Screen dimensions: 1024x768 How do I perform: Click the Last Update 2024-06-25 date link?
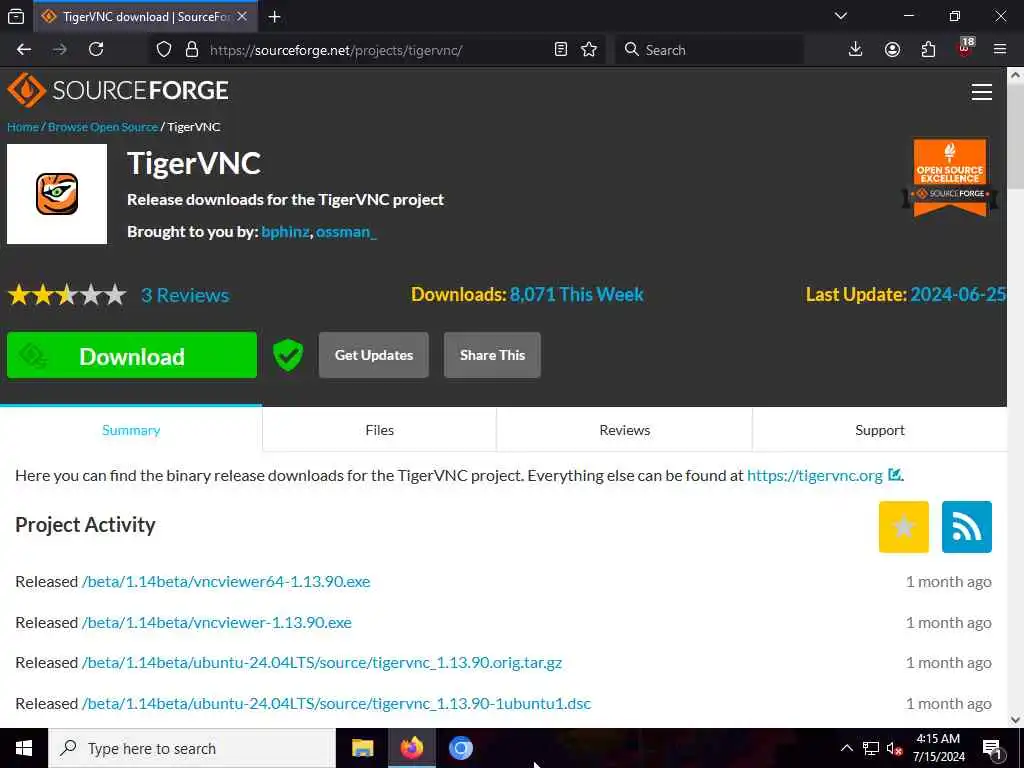(x=958, y=295)
